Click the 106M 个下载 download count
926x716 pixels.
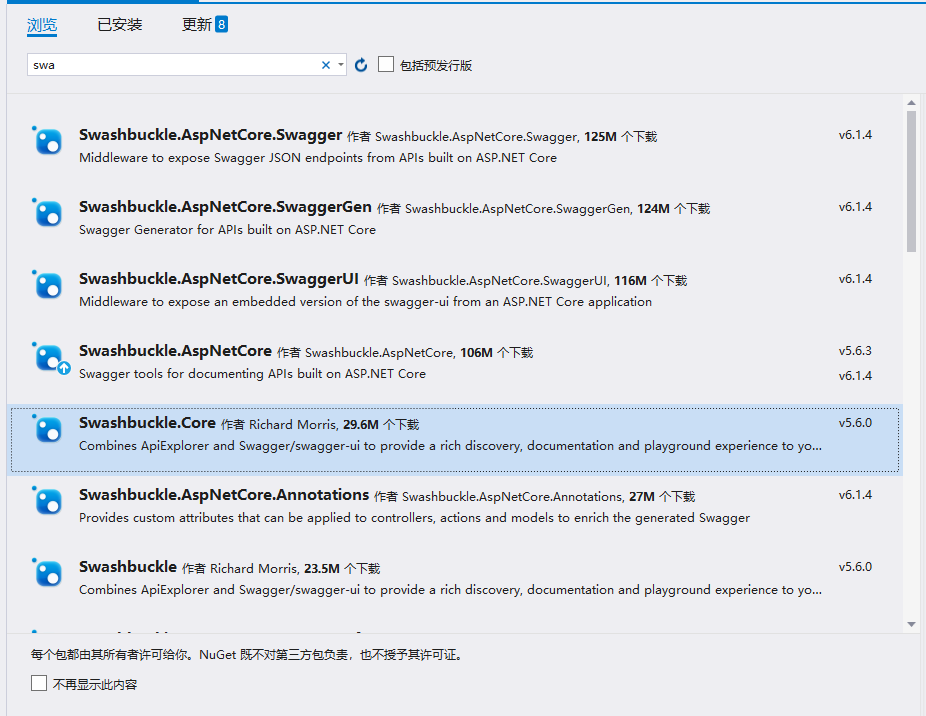pos(497,353)
